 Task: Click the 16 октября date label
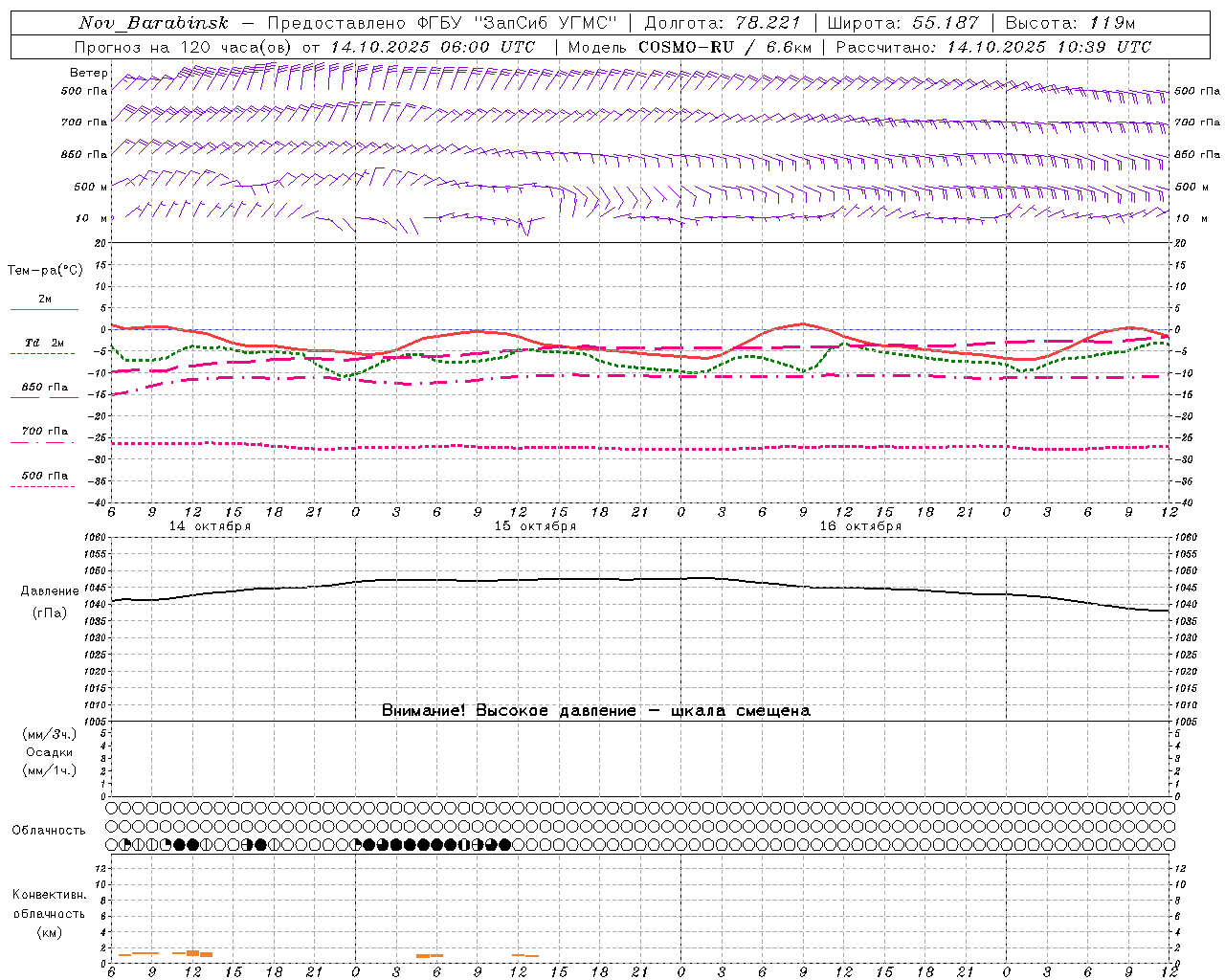860,526
